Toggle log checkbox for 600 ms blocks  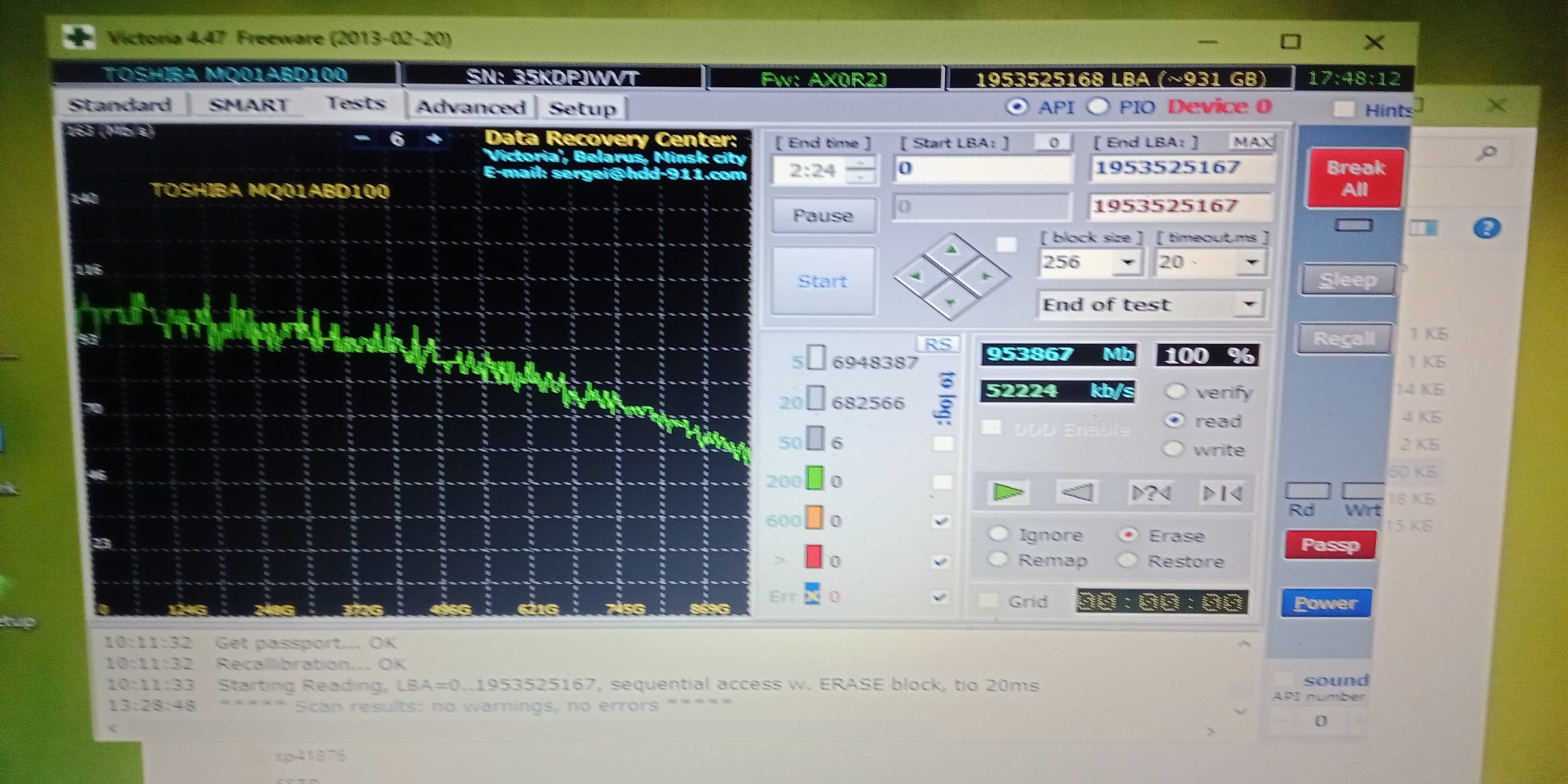[941, 521]
